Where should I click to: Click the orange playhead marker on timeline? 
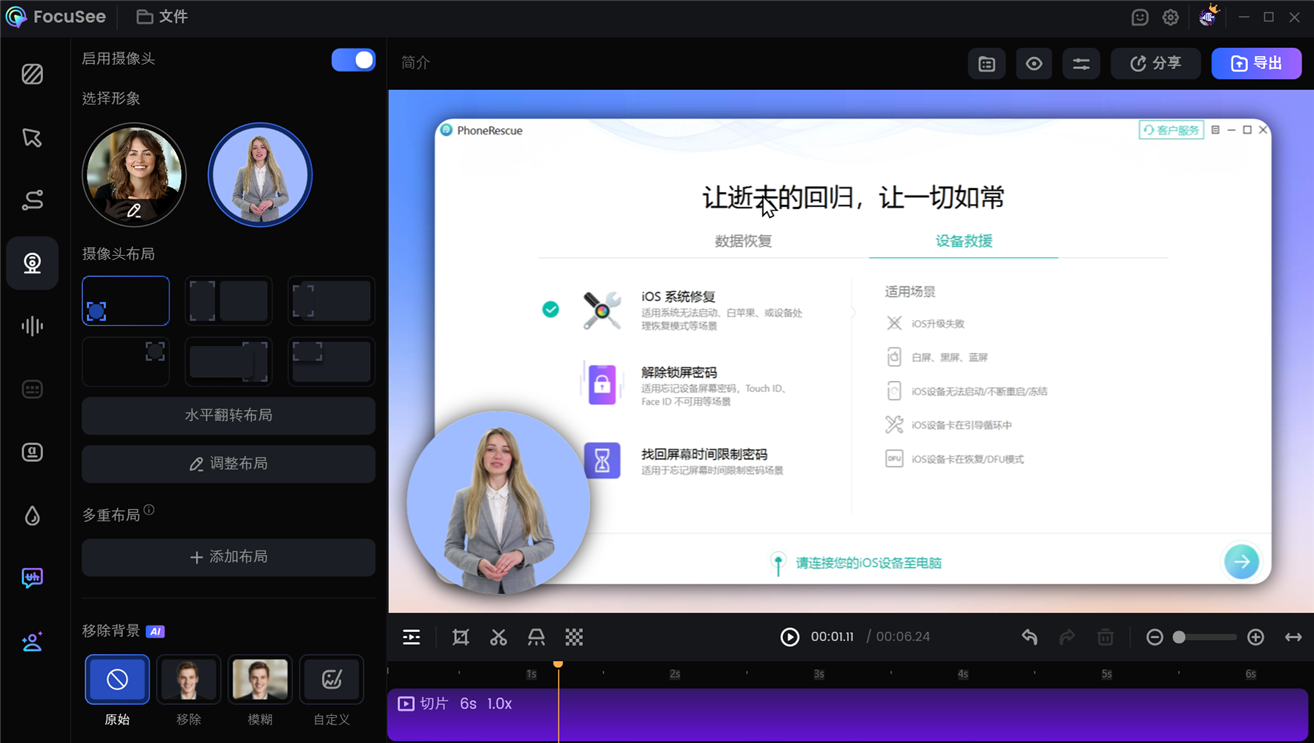pos(558,664)
